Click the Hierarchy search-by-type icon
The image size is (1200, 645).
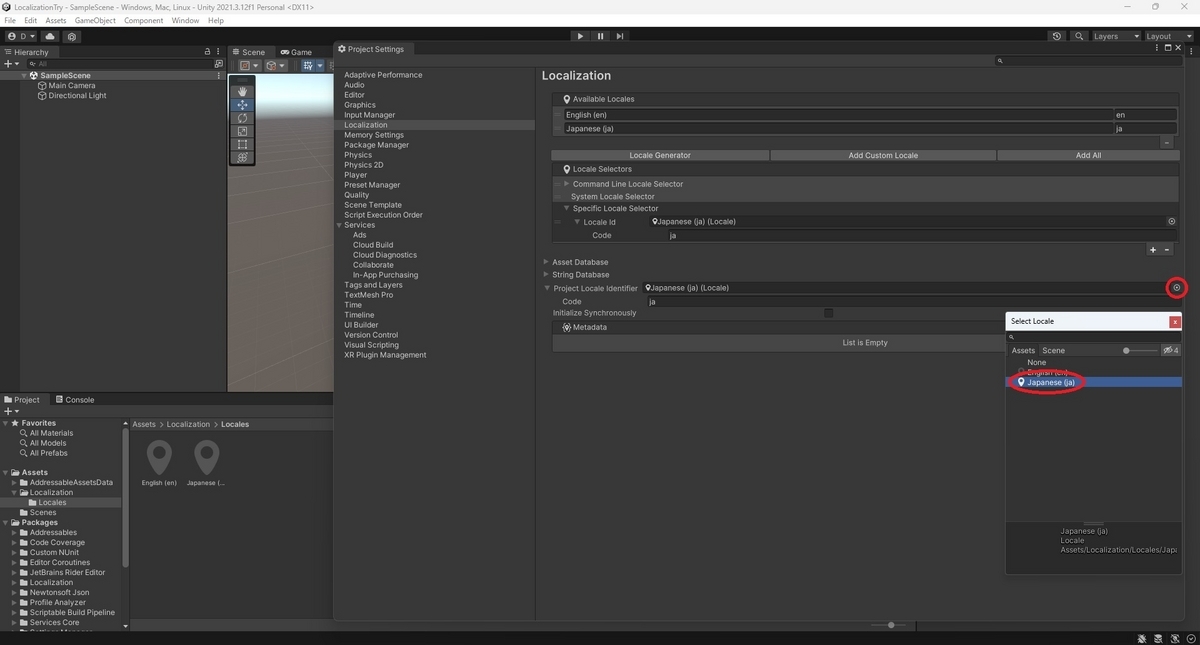pyautogui.click(x=219, y=64)
